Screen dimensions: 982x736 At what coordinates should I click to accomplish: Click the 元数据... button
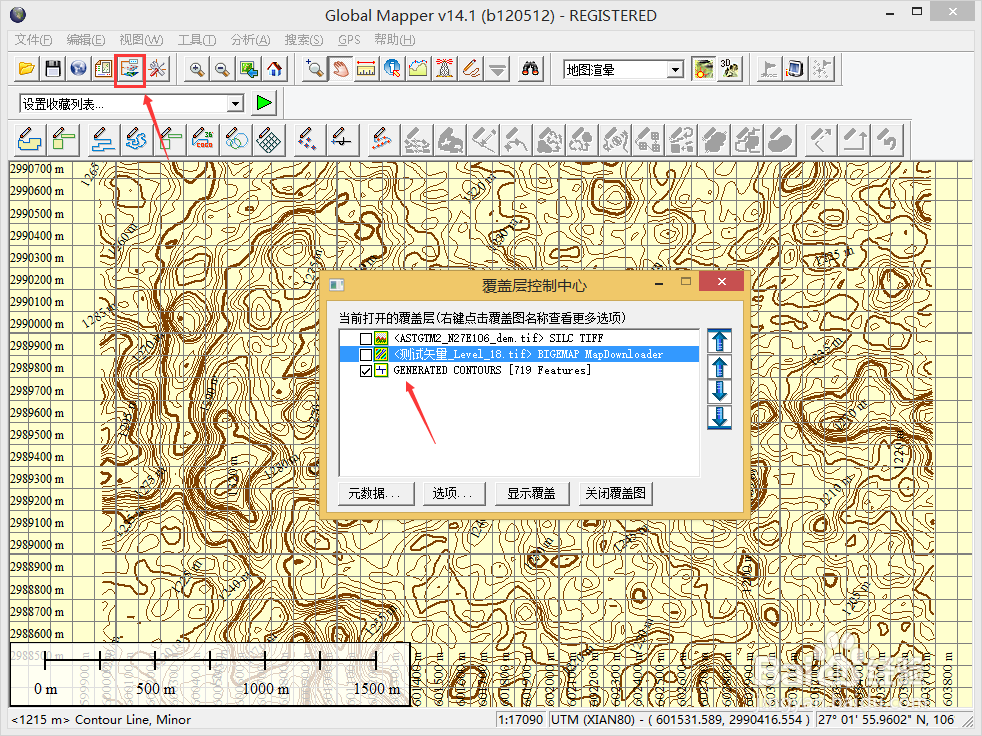coord(376,494)
